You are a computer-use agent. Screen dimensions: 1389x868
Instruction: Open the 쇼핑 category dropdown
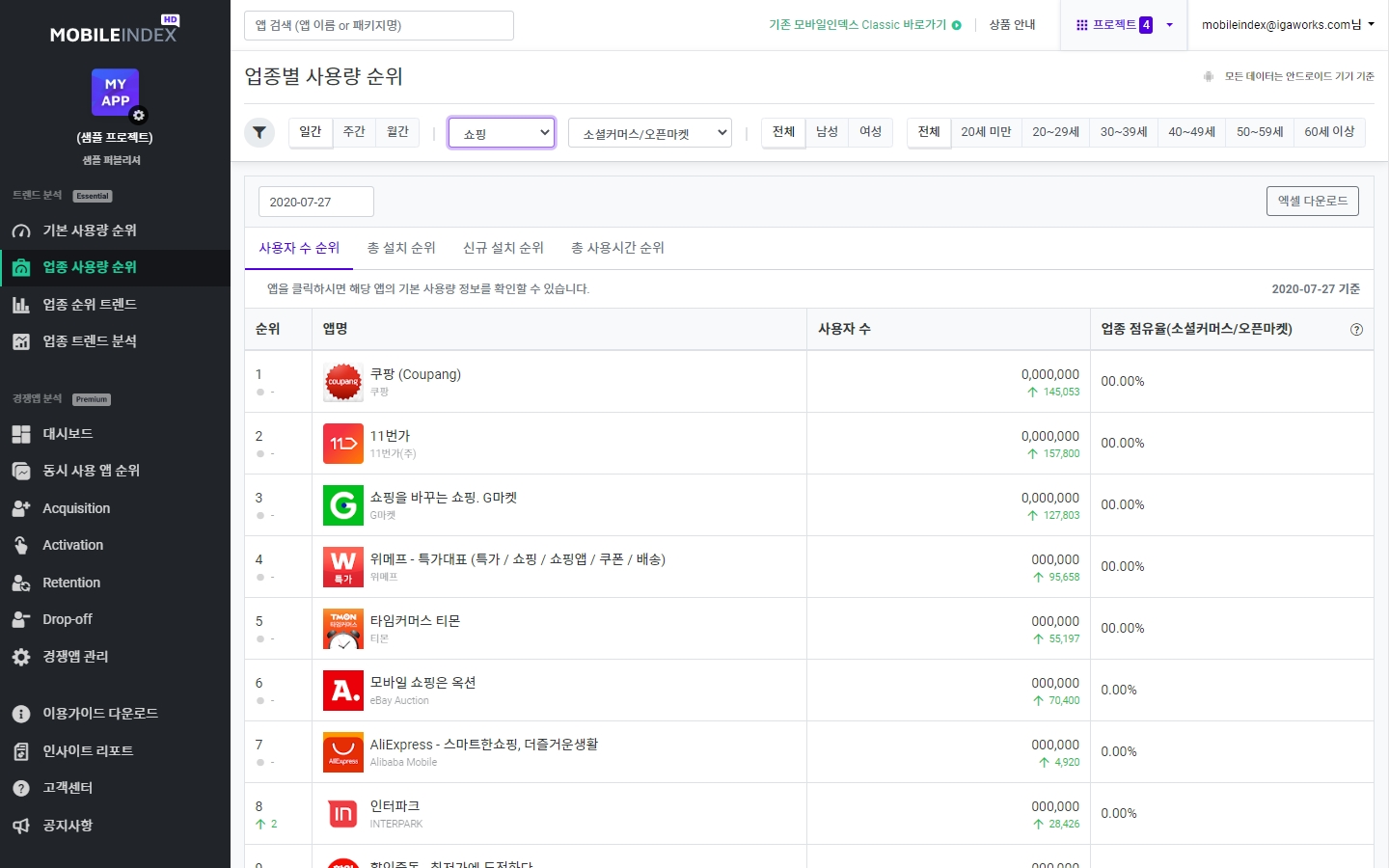pyautogui.click(x=502, y=133)
